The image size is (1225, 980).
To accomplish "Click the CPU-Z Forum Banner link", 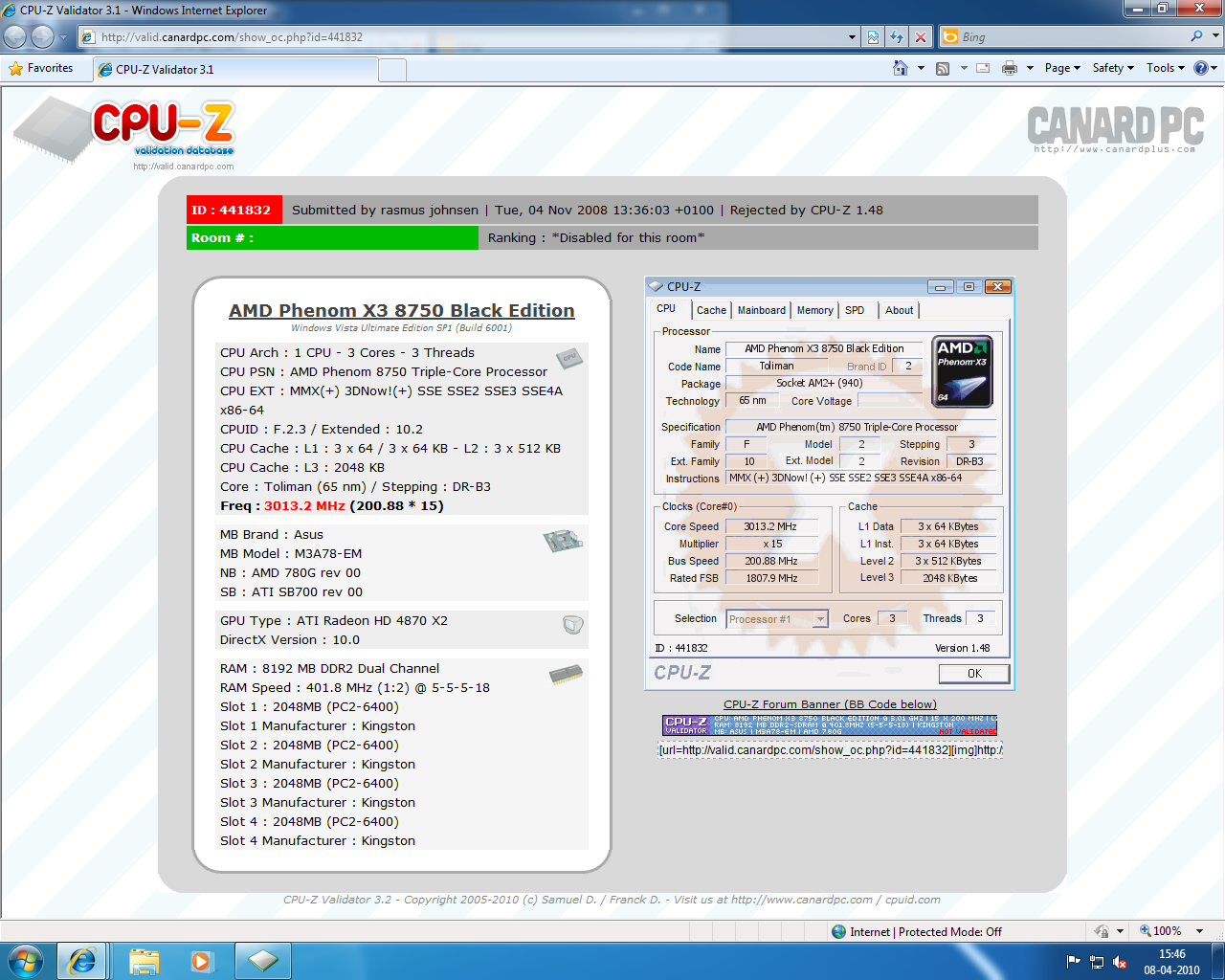I will coord(830,704).
